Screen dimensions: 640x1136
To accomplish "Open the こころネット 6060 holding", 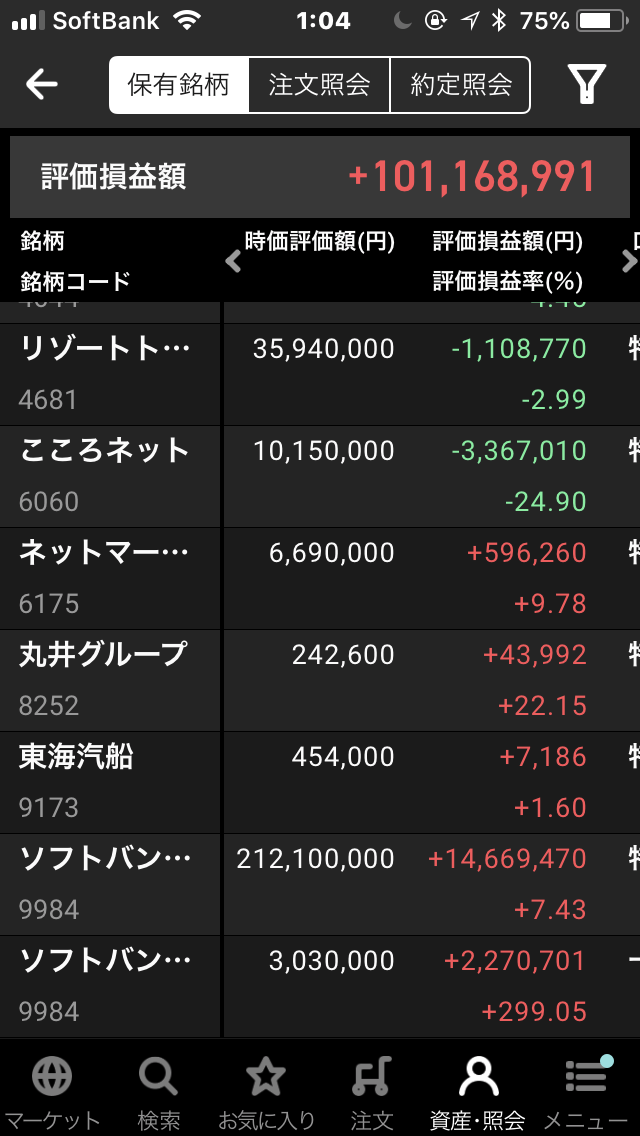I will point(320,477).
